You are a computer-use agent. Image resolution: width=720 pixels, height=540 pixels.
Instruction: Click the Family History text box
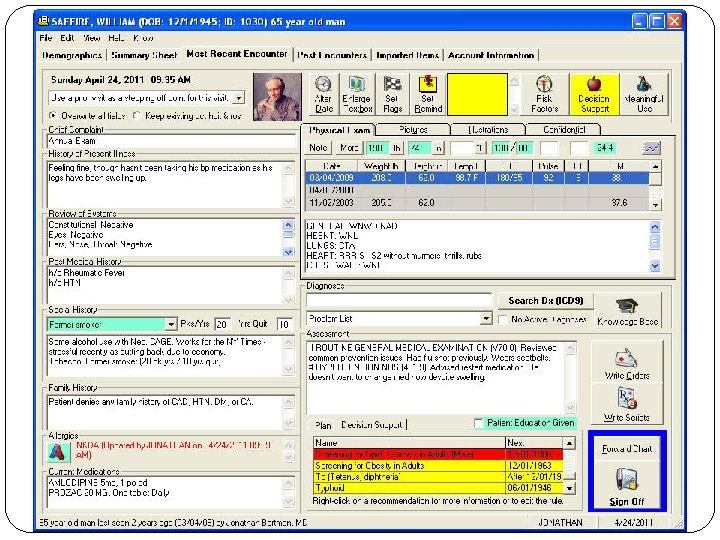[171, 412]
